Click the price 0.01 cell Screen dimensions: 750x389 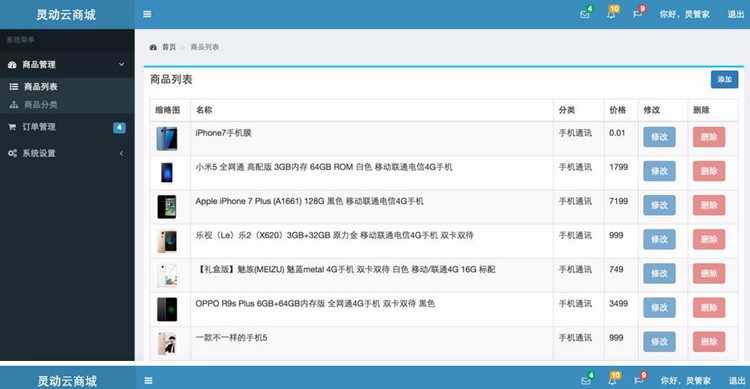coord(617,133)
